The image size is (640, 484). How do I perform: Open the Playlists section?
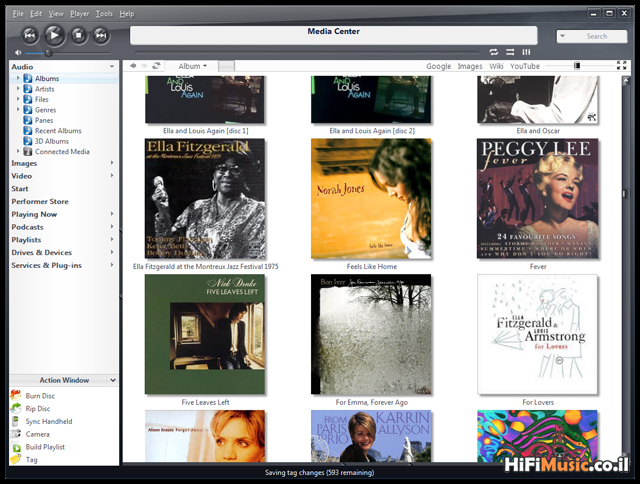tap(26, 240)
